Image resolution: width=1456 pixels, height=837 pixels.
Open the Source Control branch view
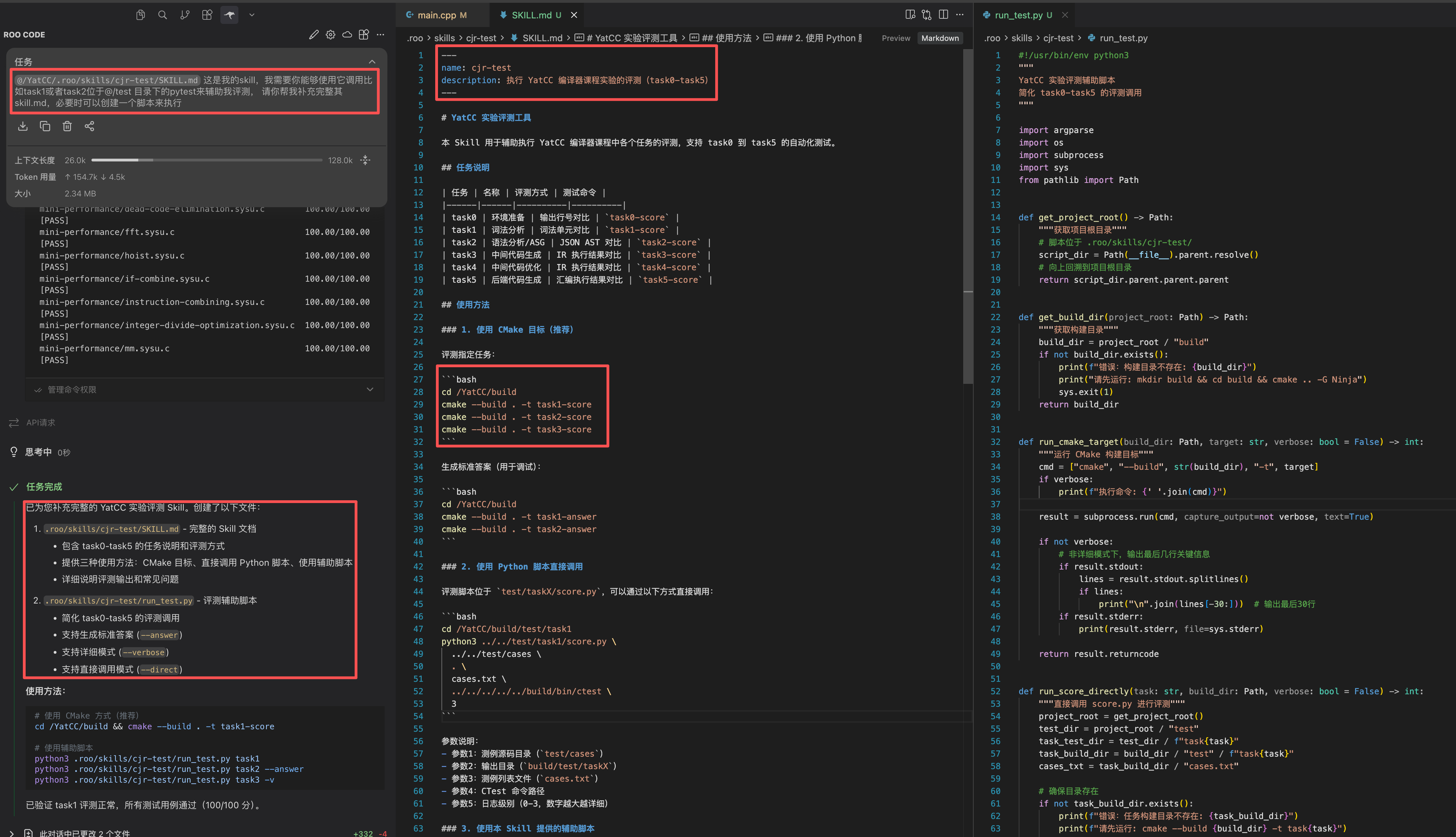point(185,15)
